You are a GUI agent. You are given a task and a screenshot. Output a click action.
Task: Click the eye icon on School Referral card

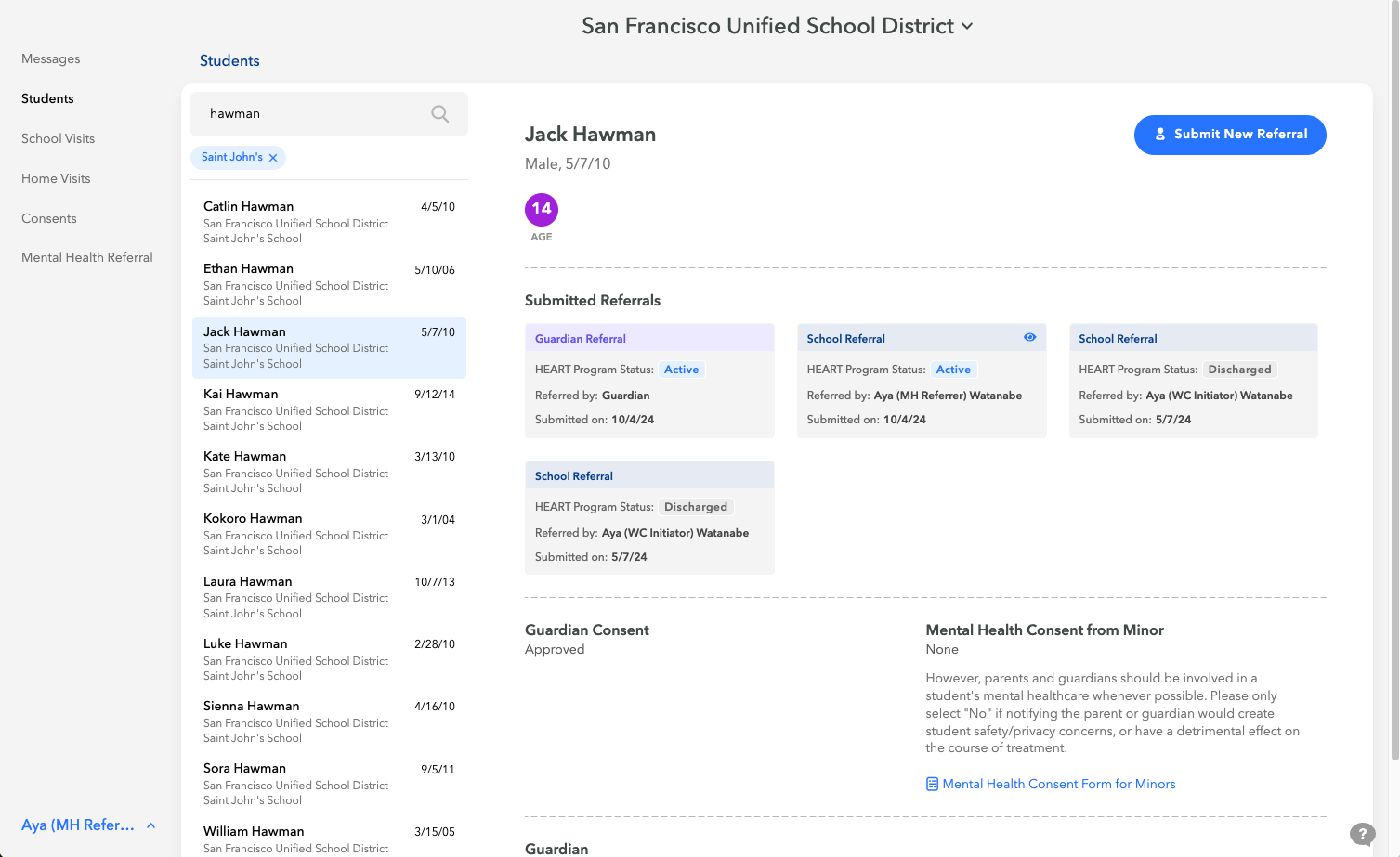pyautogui.click(x=1029, y=338)
